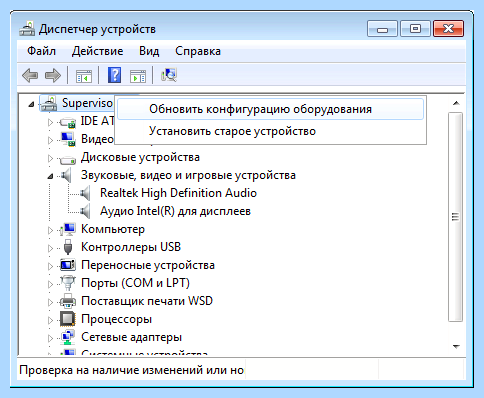484x398 pixels.
Task: Select the Superviso computer root icon
Action: click(49, 104)
